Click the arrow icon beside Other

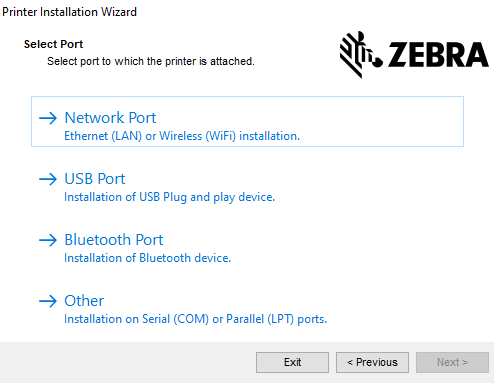[x=48, y=301]
